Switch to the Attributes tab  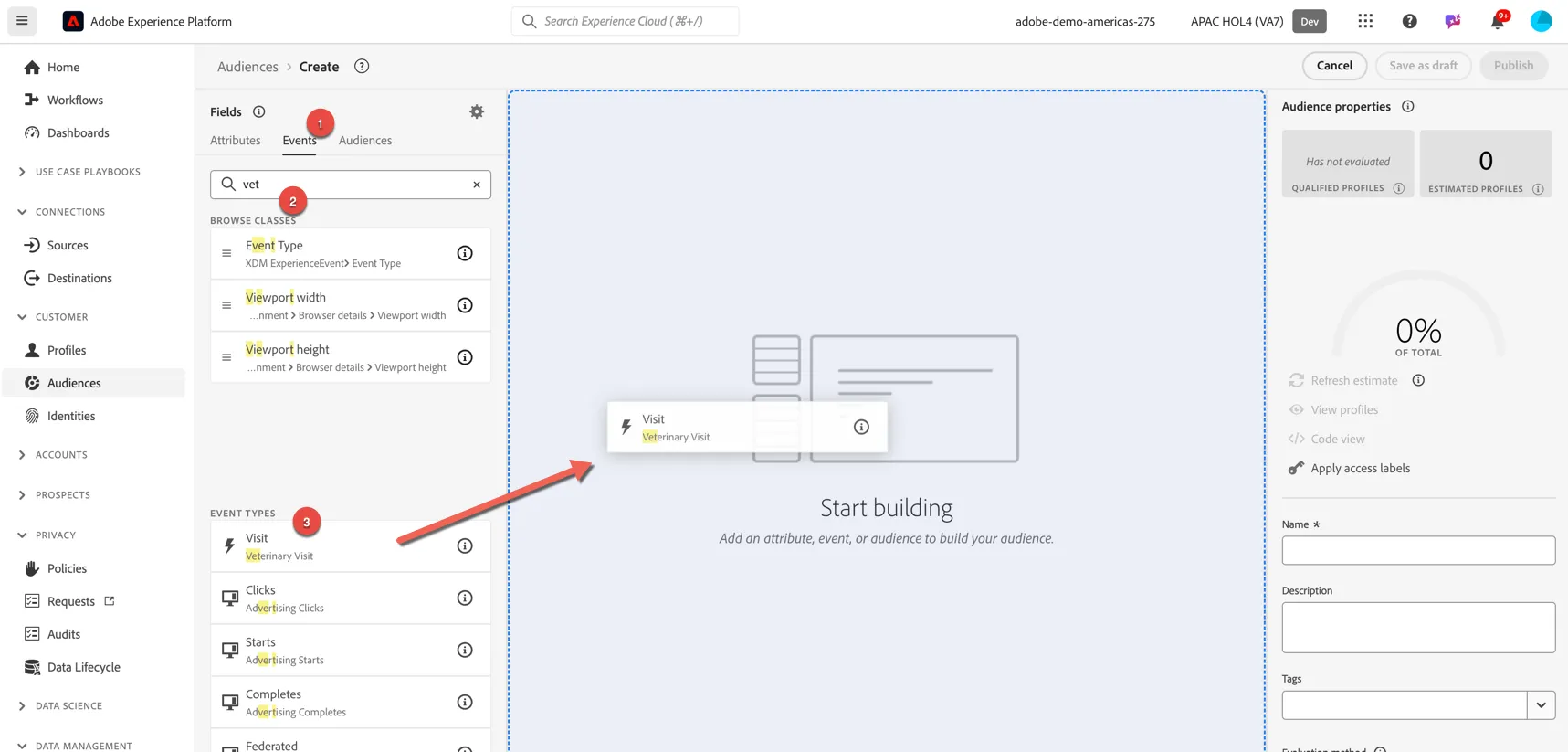[236, 140]
